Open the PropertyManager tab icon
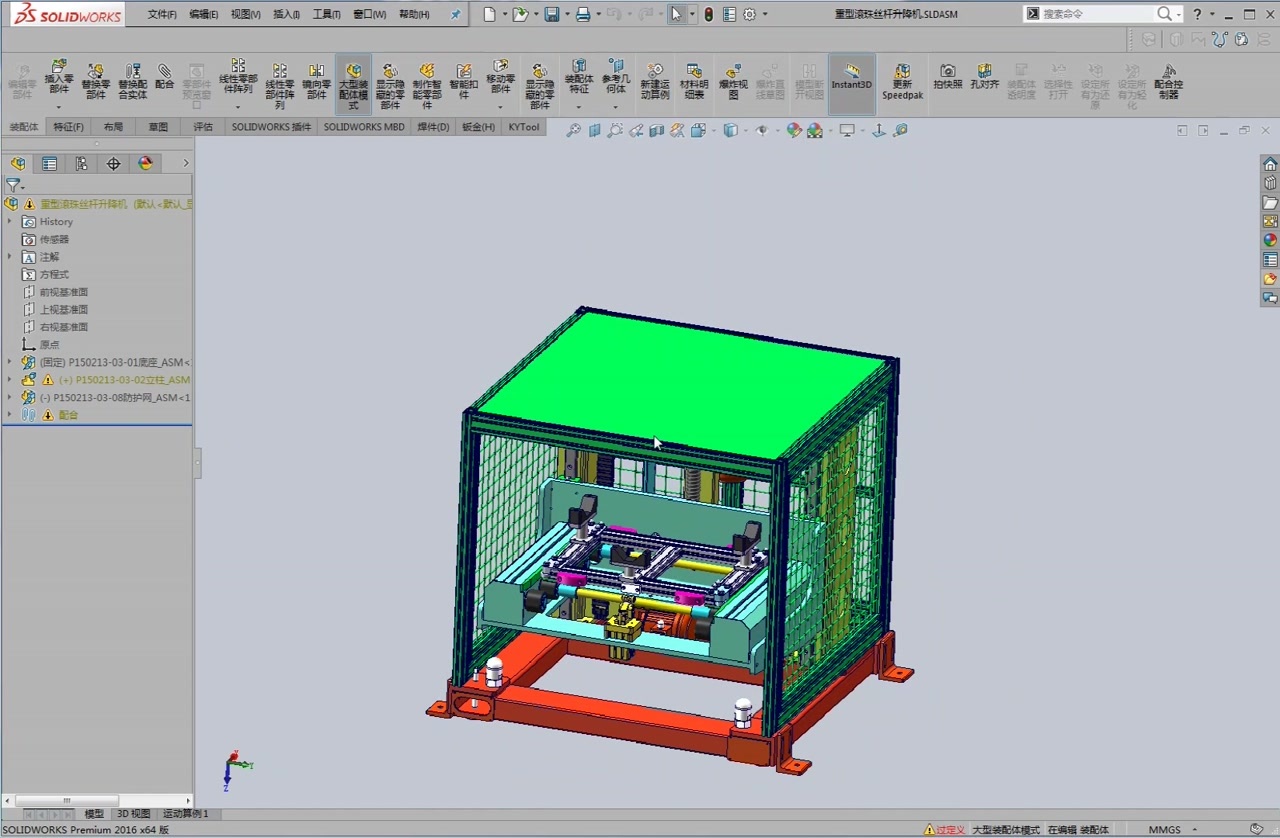 49,164
